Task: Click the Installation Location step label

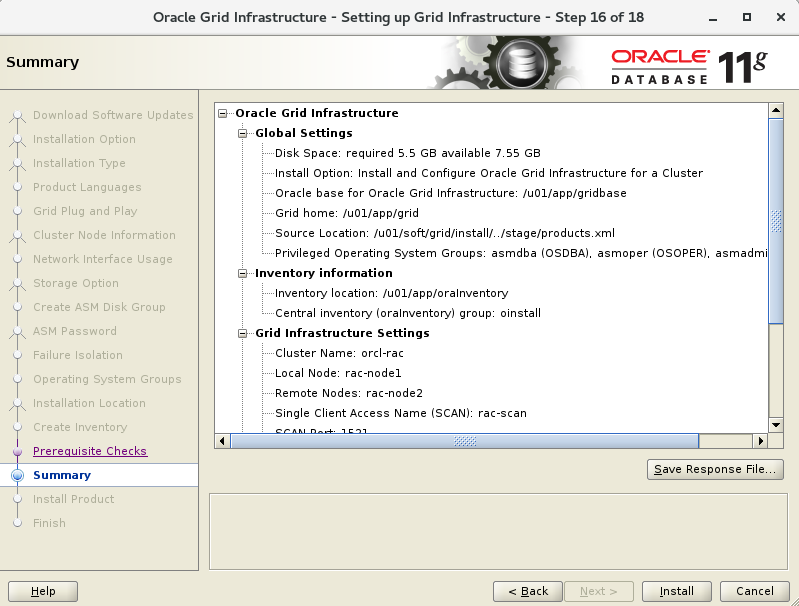Action: tap(89, 403)
